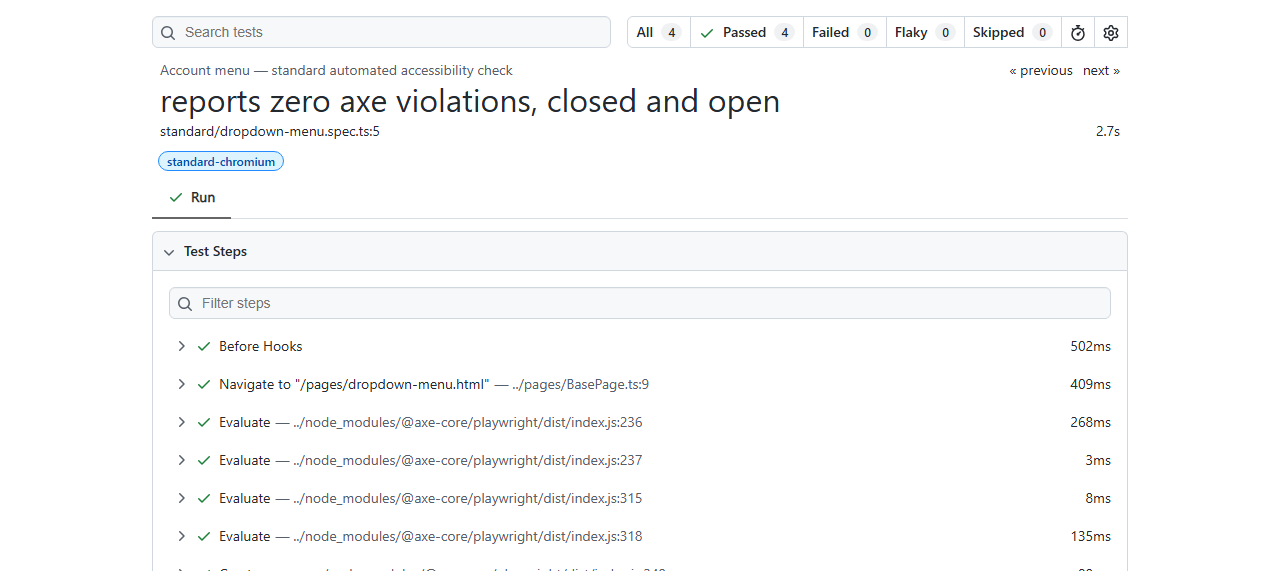Click the check icon on index.js:318 step

point(204,536)
